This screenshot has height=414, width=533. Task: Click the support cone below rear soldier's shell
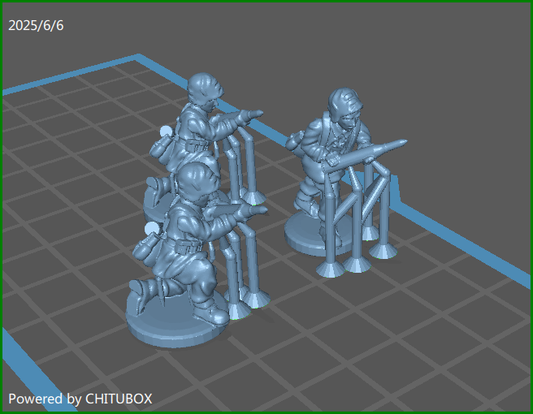tap(253, 198)
